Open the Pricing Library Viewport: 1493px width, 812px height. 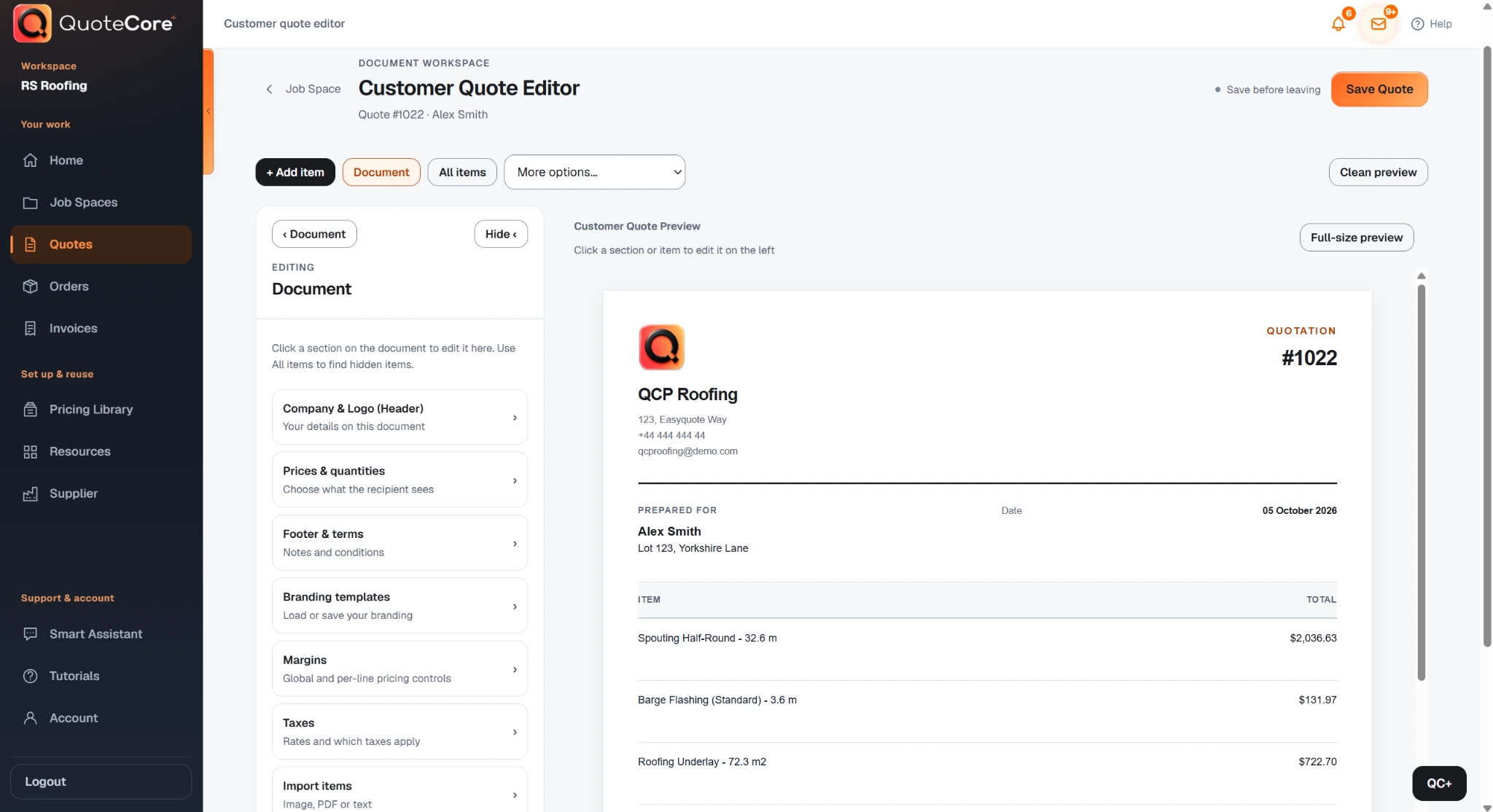[101, 410]
